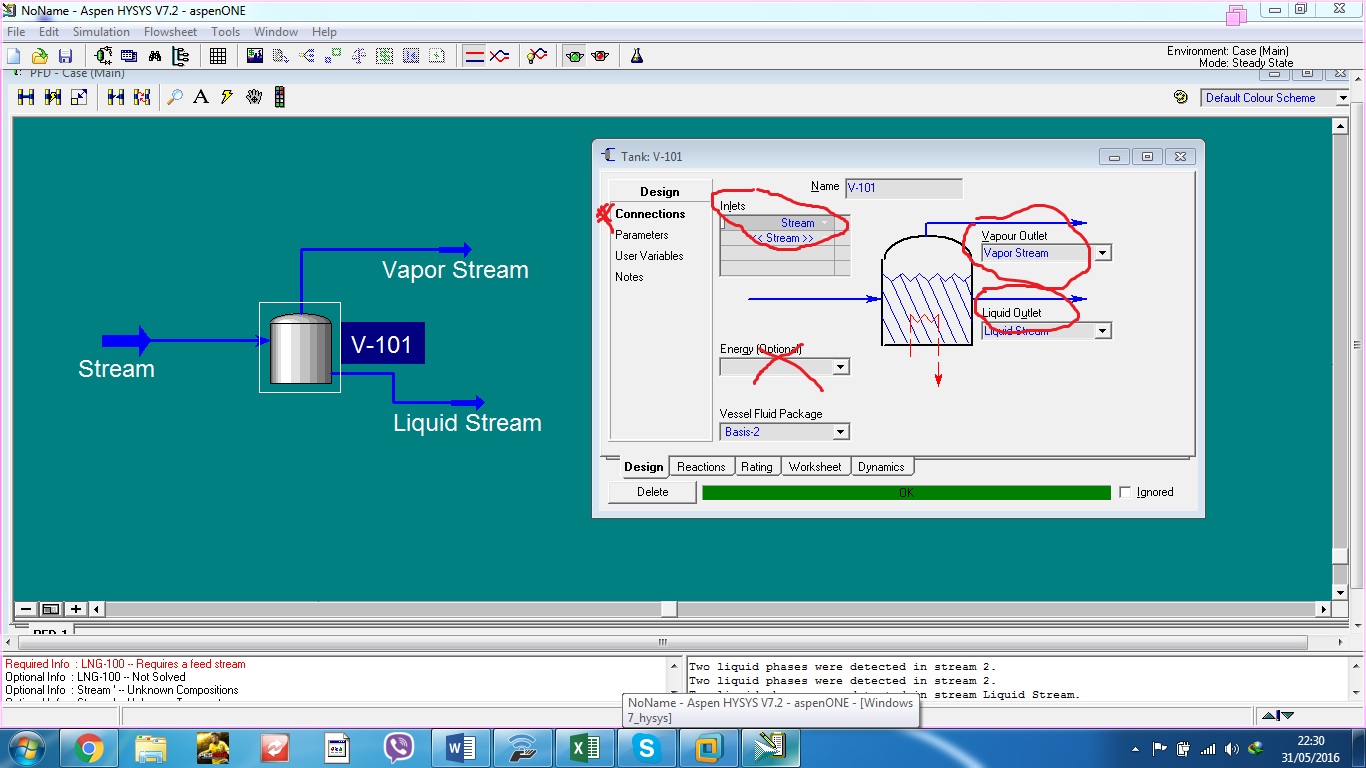Select the Zoom magnifier tool on PFD toolbar

[175, 96]
